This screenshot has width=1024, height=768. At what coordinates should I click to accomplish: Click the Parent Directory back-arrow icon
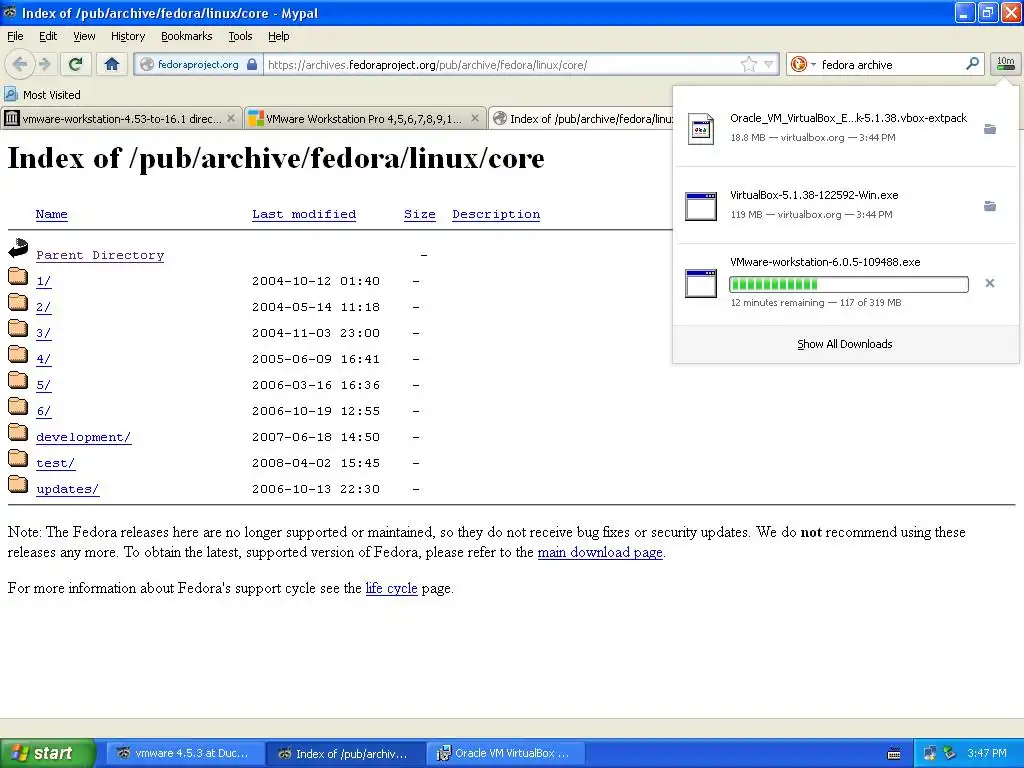click(x=18, y=248)
